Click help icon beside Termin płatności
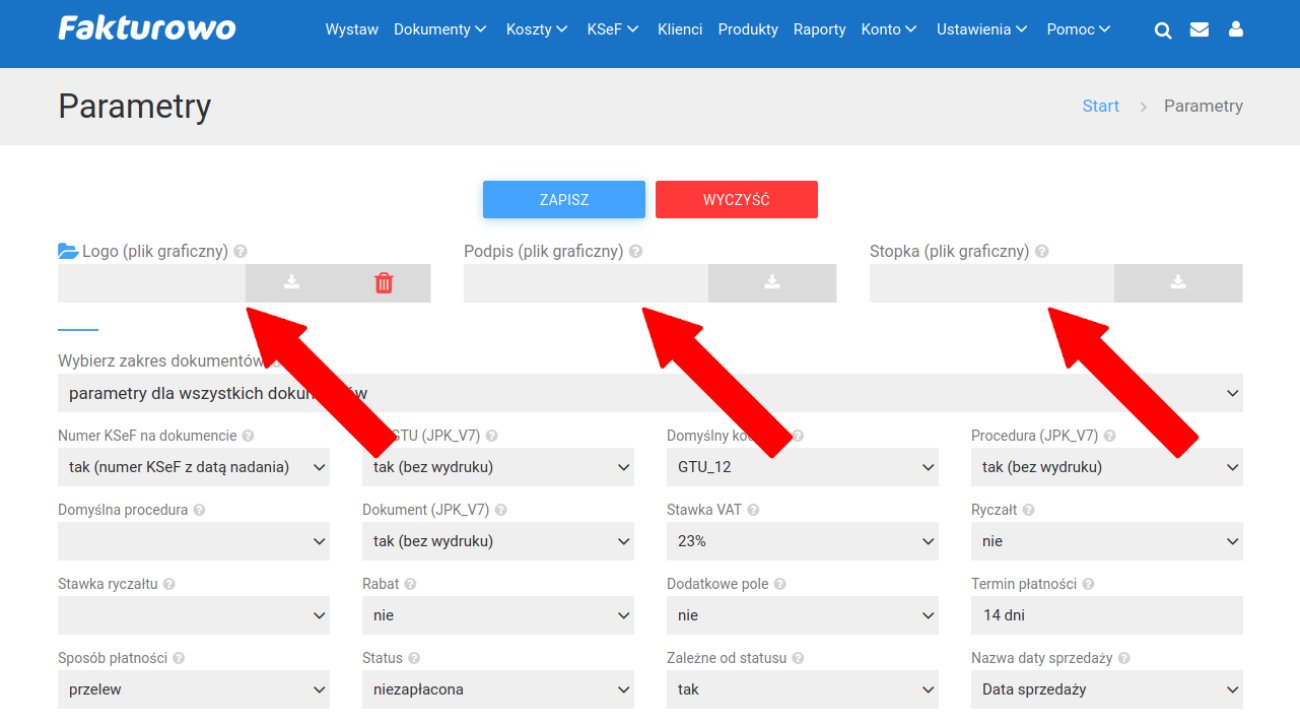Screen dimensions: 1300x725 point(1088,584)
